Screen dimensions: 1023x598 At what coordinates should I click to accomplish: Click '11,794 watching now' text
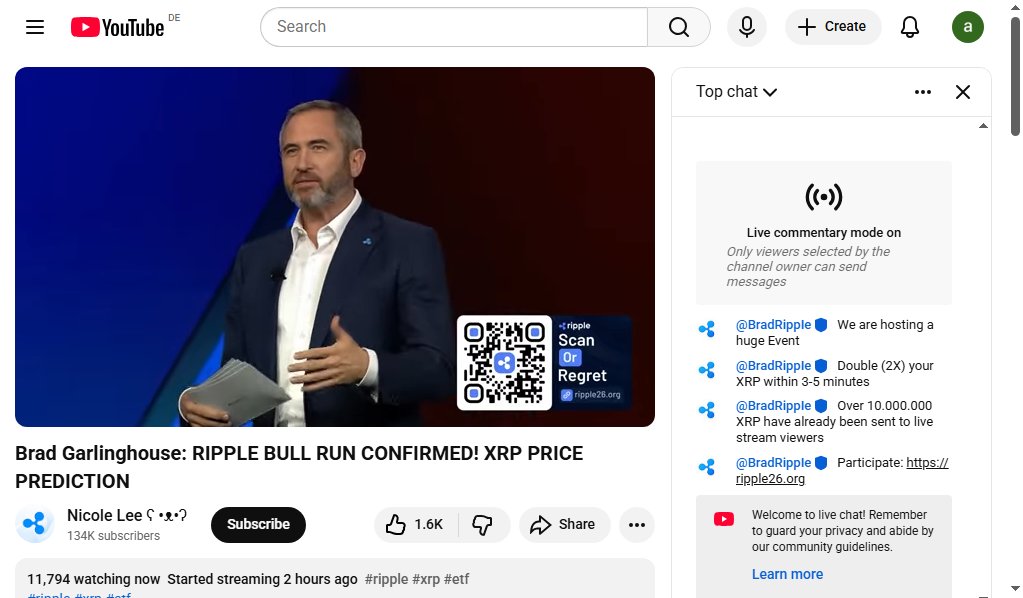coord(93,579)
